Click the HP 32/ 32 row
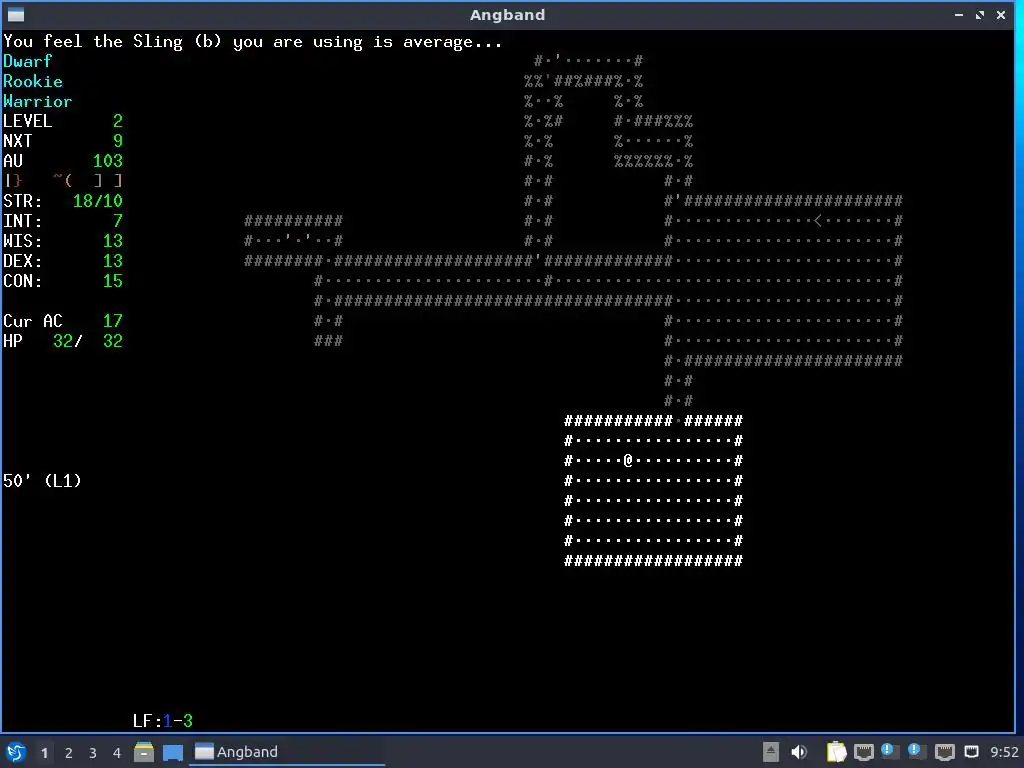Viewport: 1024px width, 768px height. pyautogui.click(x=63, y=341)
